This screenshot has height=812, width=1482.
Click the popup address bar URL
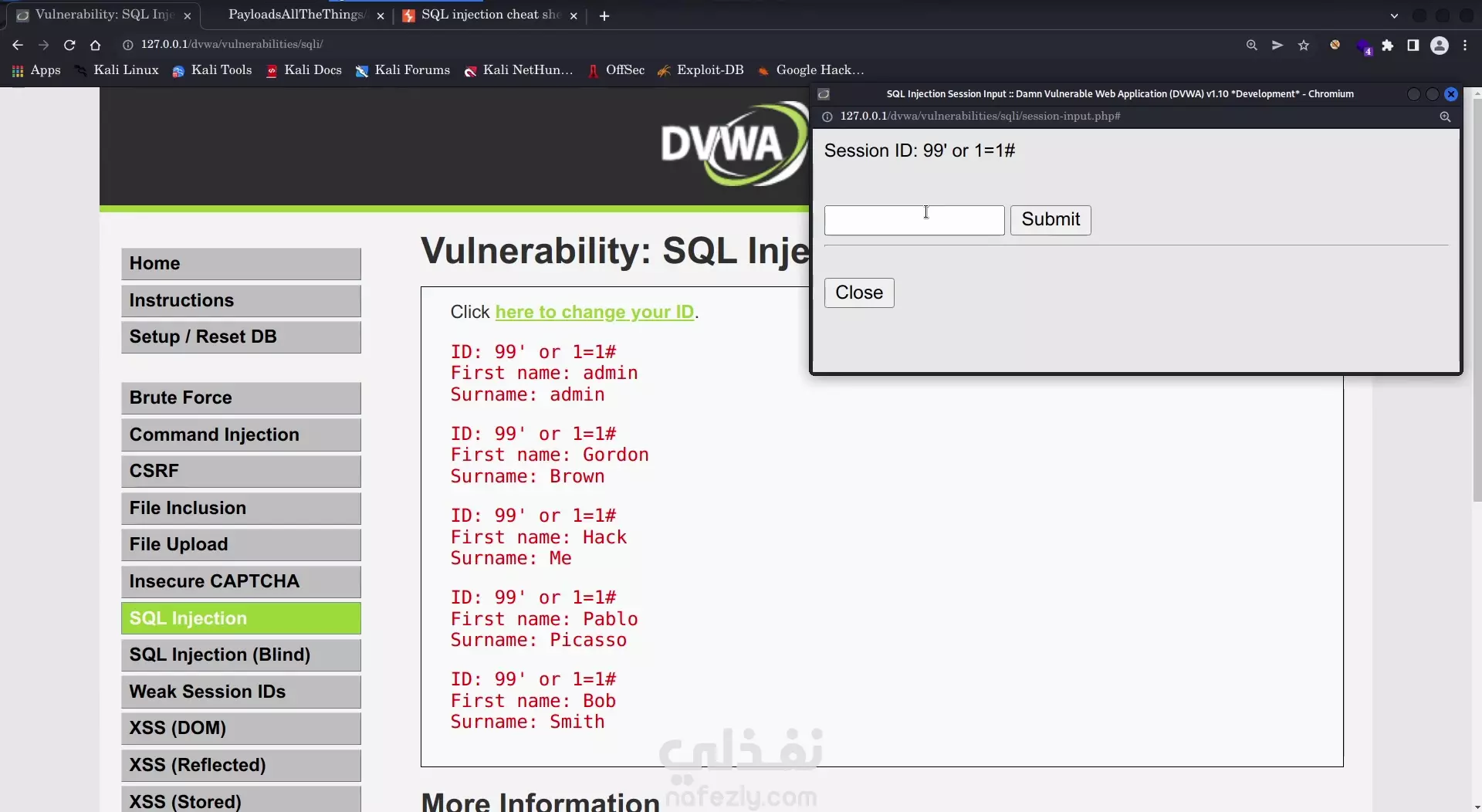(980, 117)
